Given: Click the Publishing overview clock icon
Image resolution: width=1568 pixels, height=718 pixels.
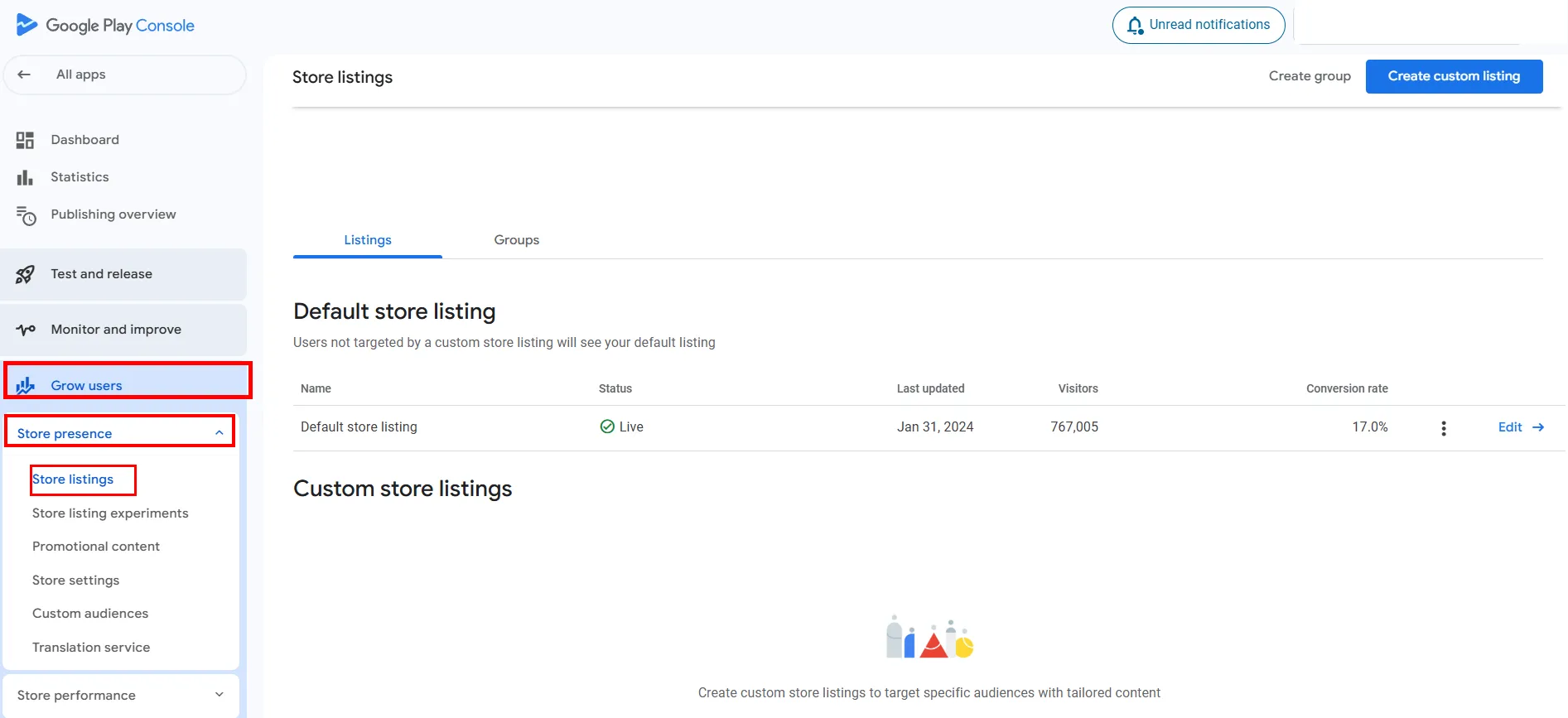Looking at the screenshot, I should (x=27, y=215).
